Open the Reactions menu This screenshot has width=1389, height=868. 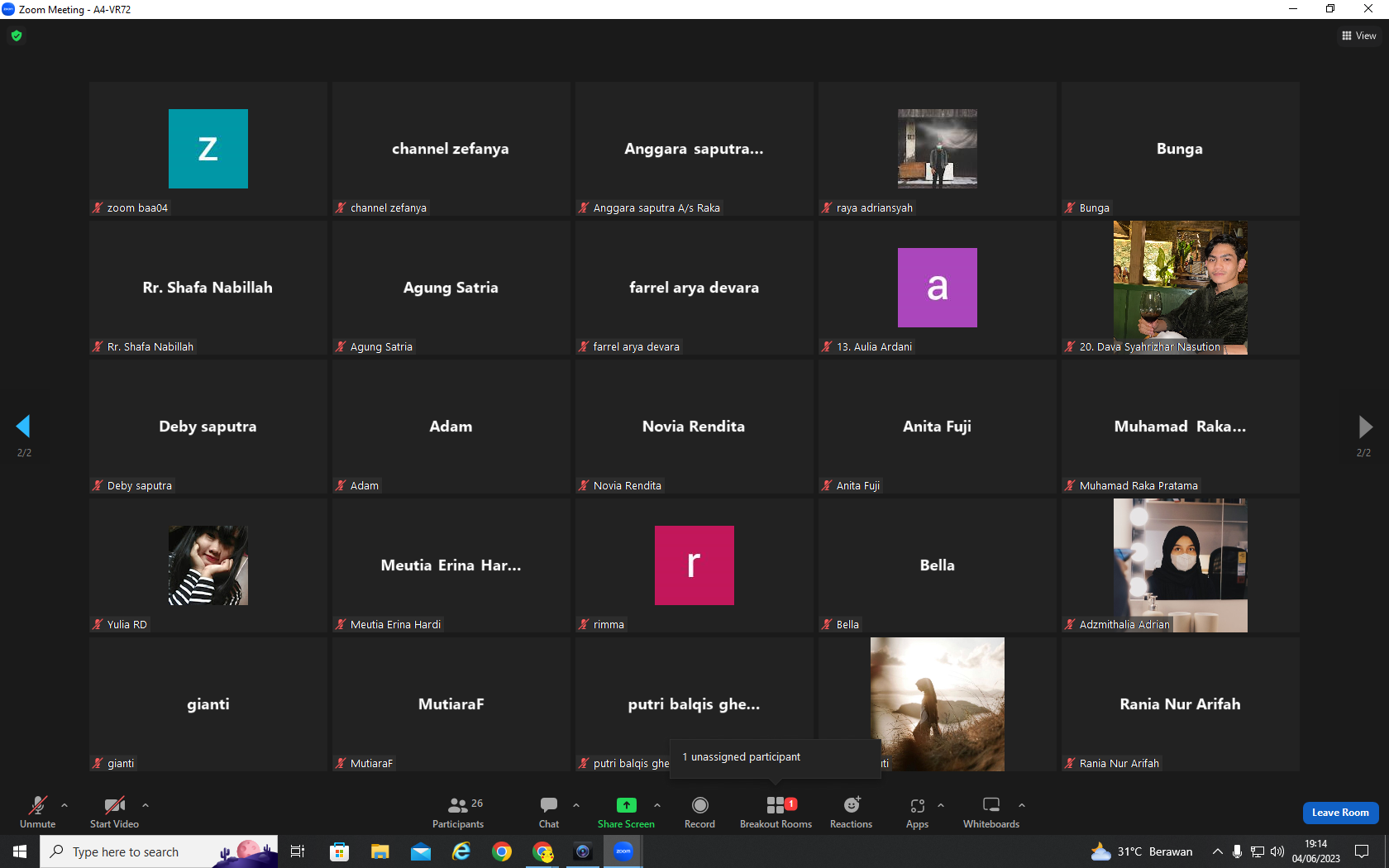click(x=851, y=813)
